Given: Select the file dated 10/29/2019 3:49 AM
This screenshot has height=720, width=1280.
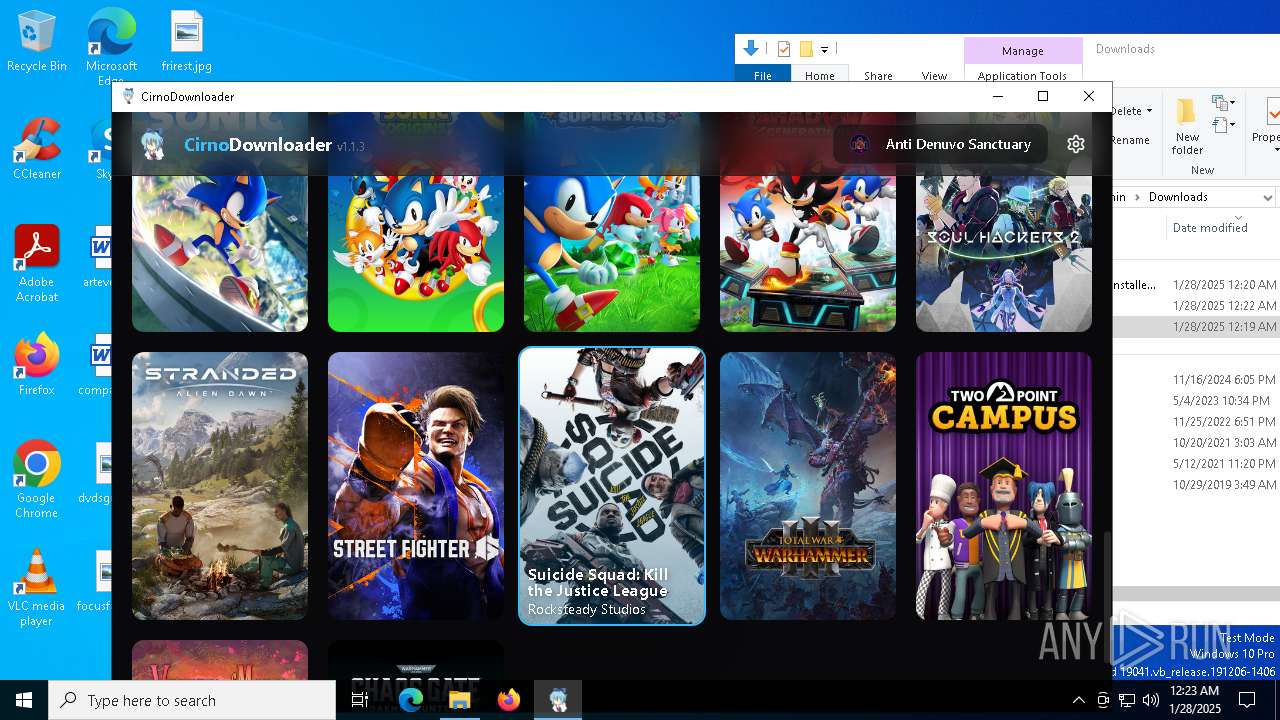Looking at the screenshot, I should [1196, 485].
